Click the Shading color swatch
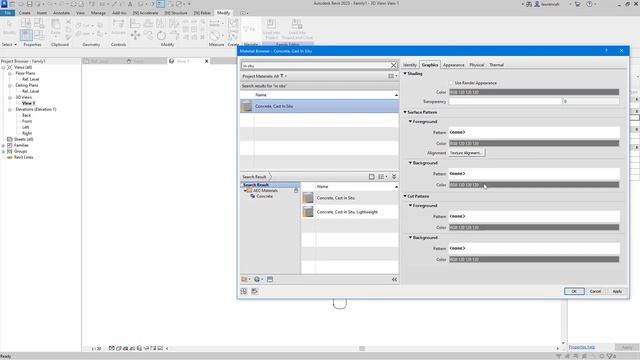The image size is (640, 360). pos(534,92)
